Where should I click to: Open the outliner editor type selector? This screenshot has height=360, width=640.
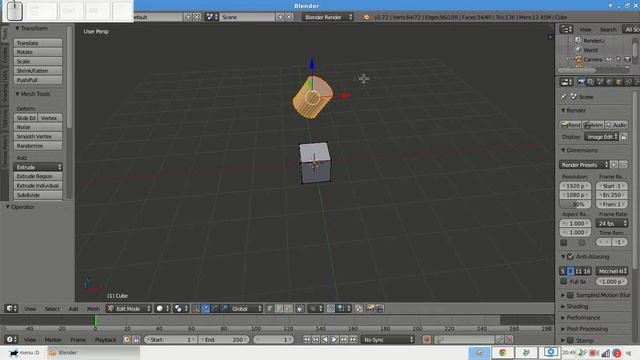pyautogui.click(x=566, y=29)
